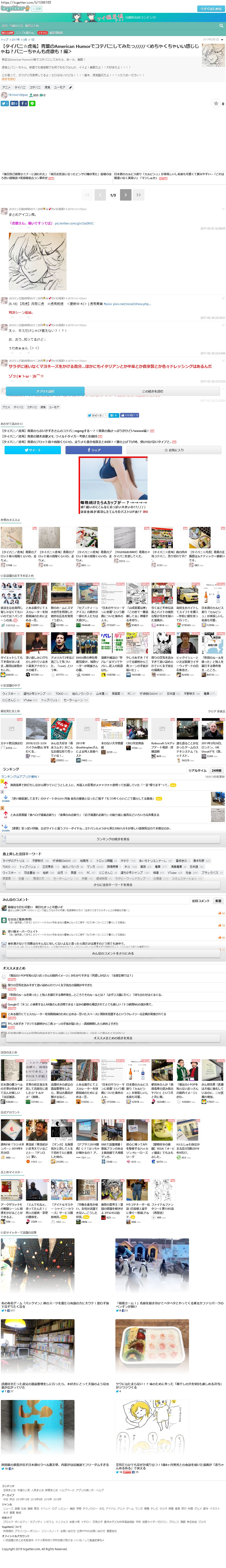The width and height of the screenshot is (226, 1568).
Task: Click the blue 'うすぐはじめる' header button
Action: coord(211,8)
